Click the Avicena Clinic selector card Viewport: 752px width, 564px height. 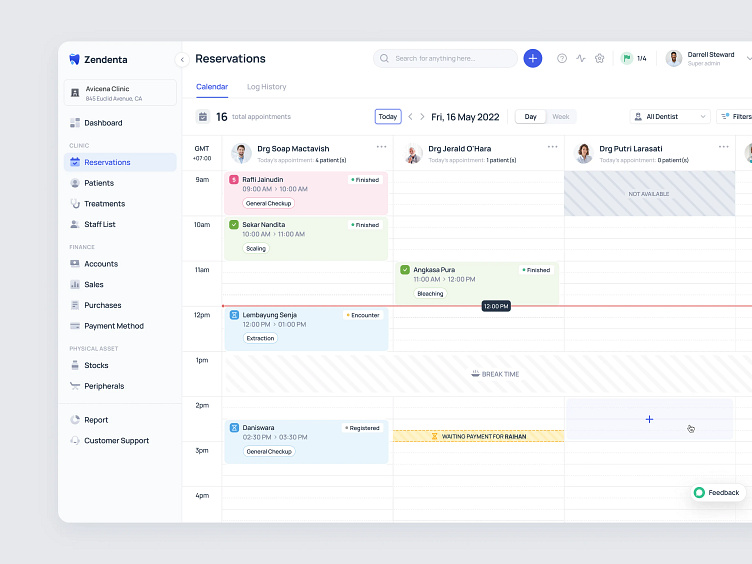(x=120, y=93)
